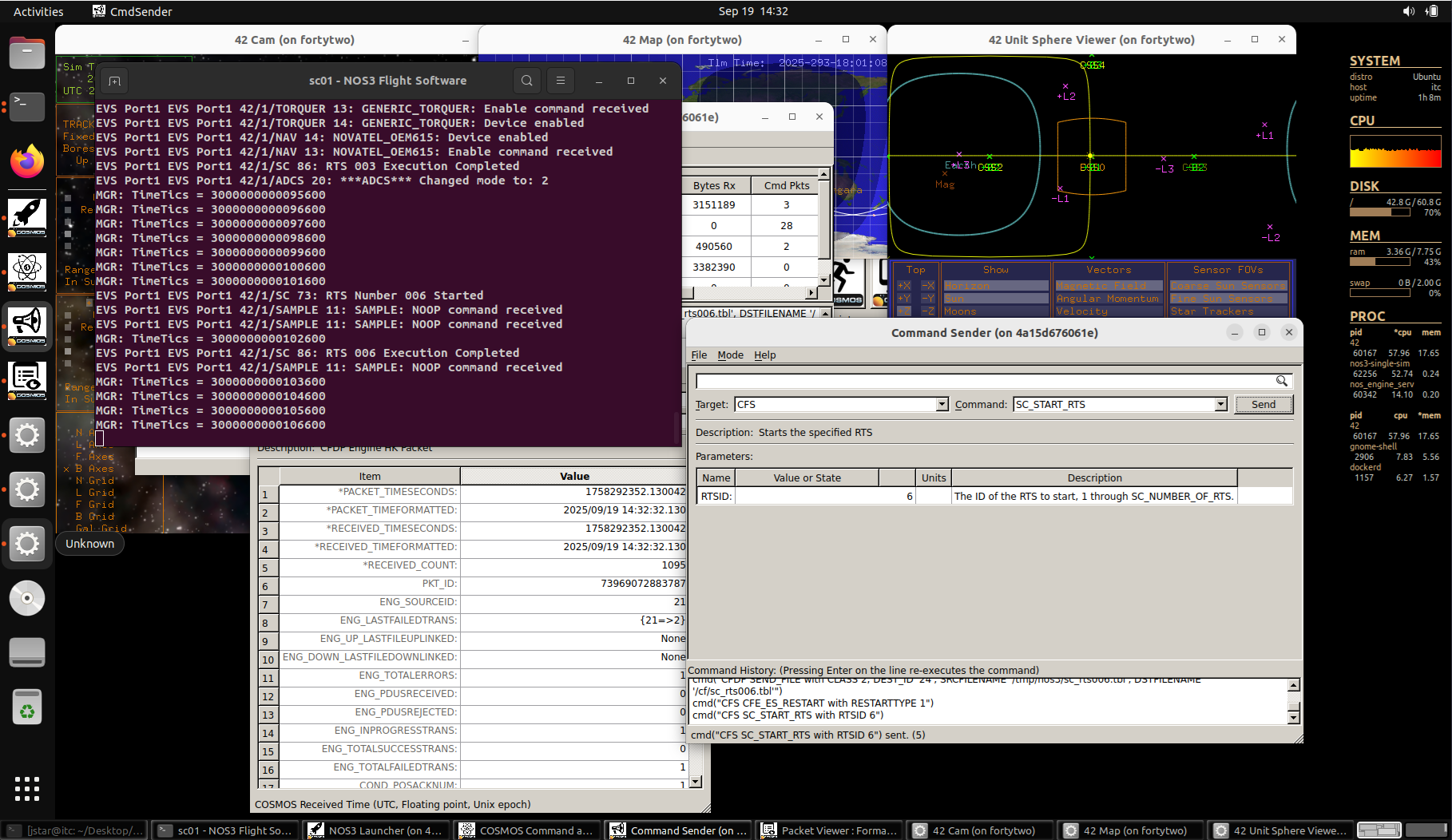Open search in the NOS3 Flight Software terminal

click(x=526, y=81)
